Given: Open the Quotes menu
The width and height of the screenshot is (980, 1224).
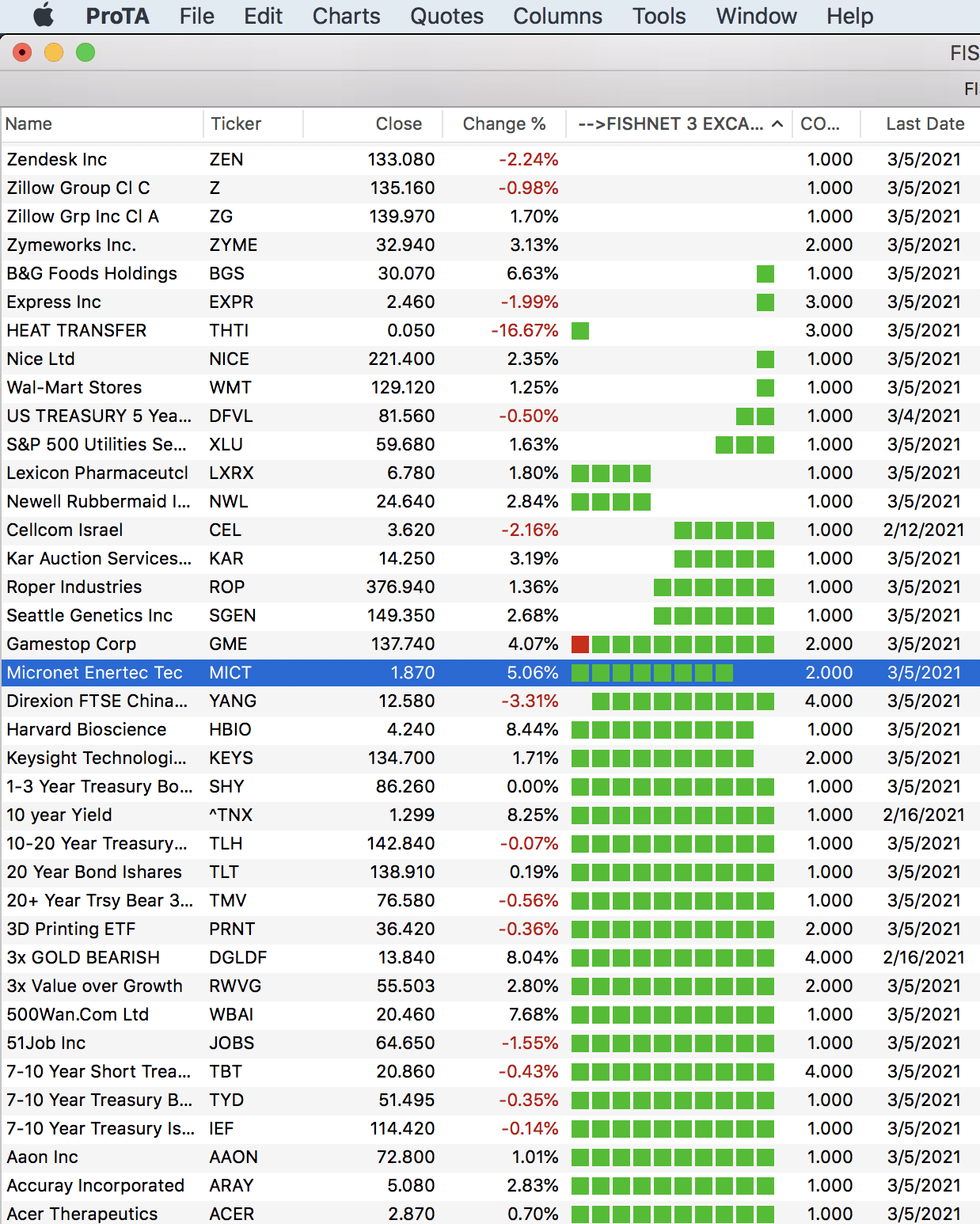Looking at the screenshot, I should pos(446,16).
